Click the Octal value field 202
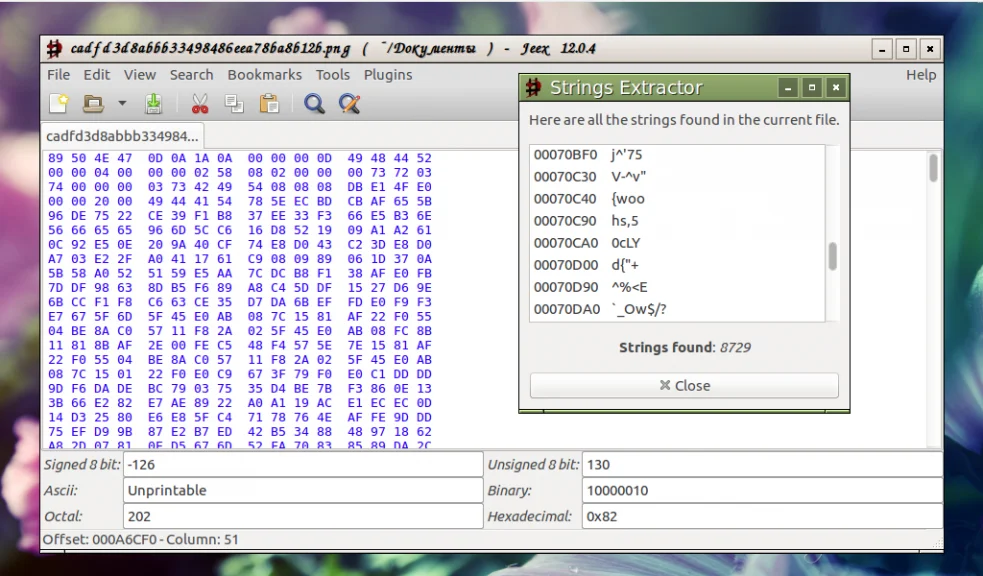The width and height of the screenshot is (983, 576). [303, 516]
